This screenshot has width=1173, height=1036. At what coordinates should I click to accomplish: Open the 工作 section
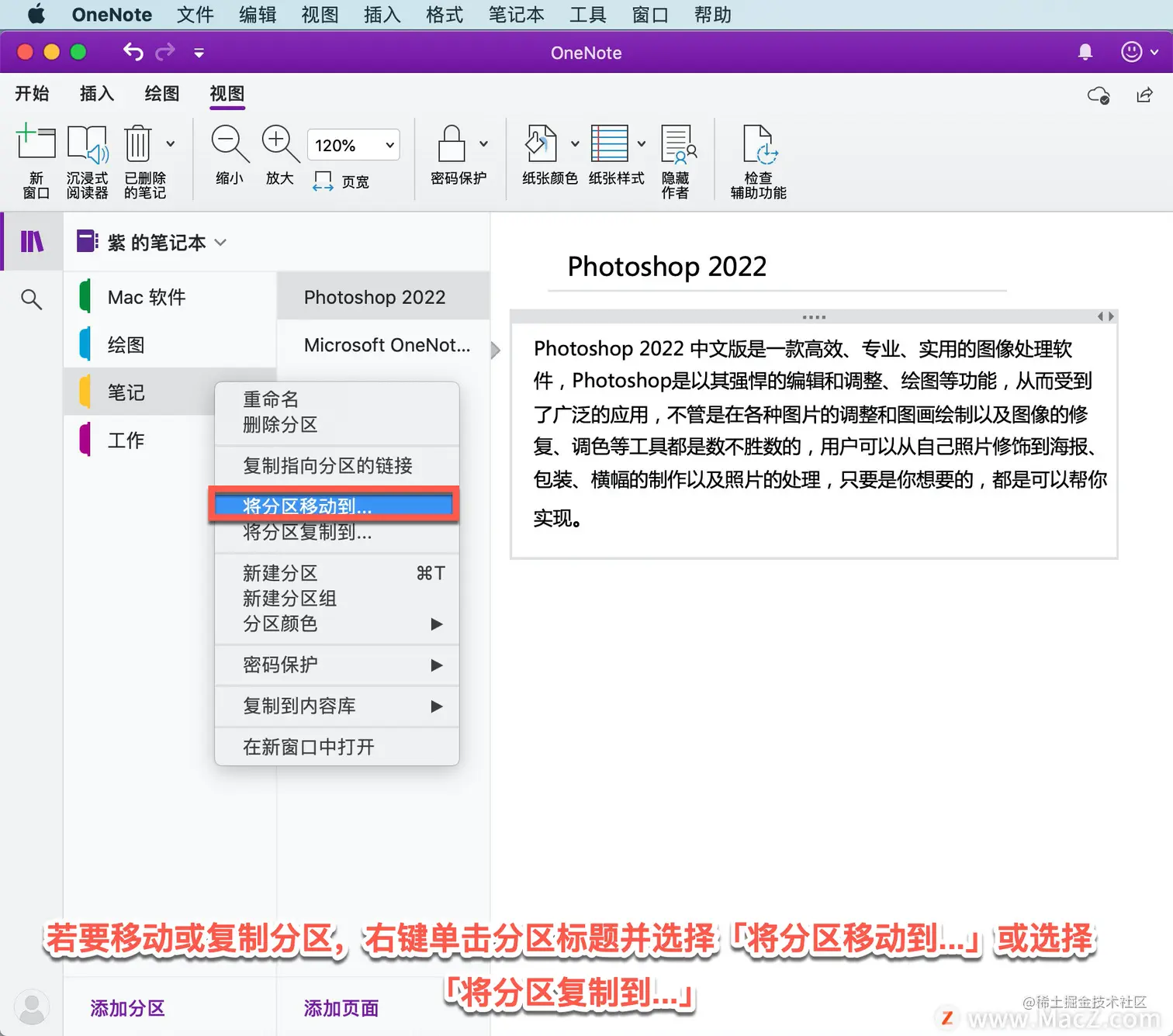[140, 440]
